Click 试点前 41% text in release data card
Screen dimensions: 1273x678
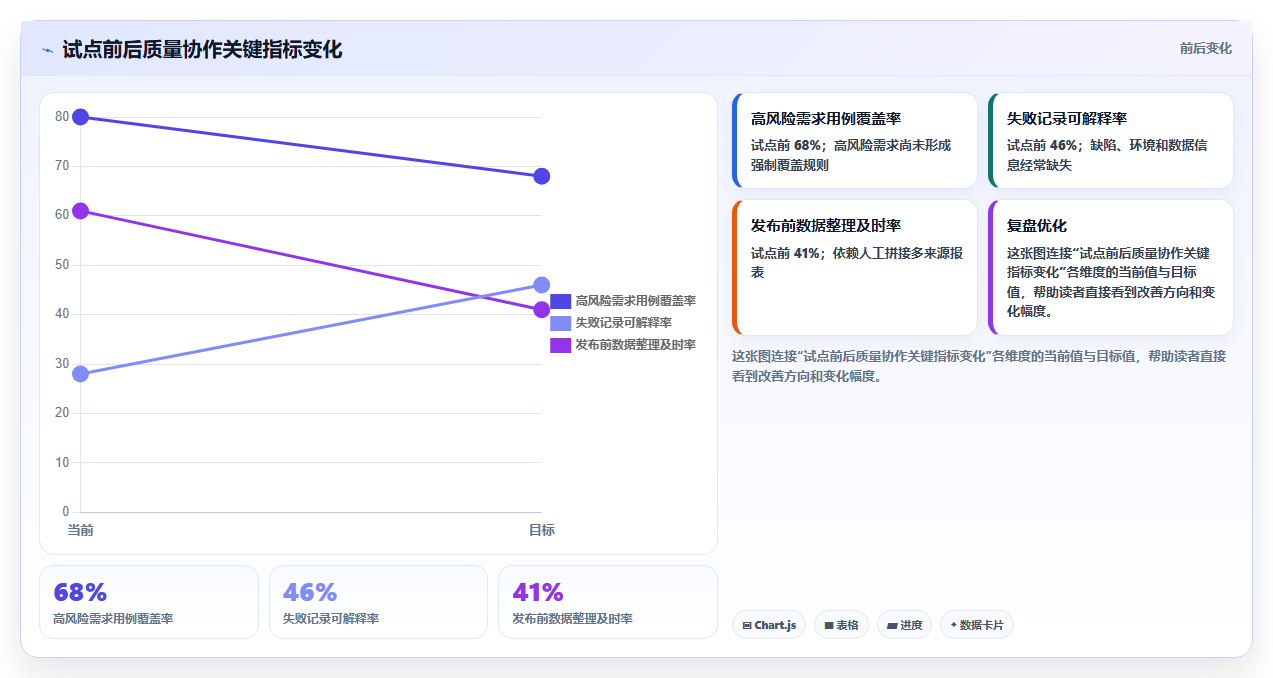coord(787,253)
